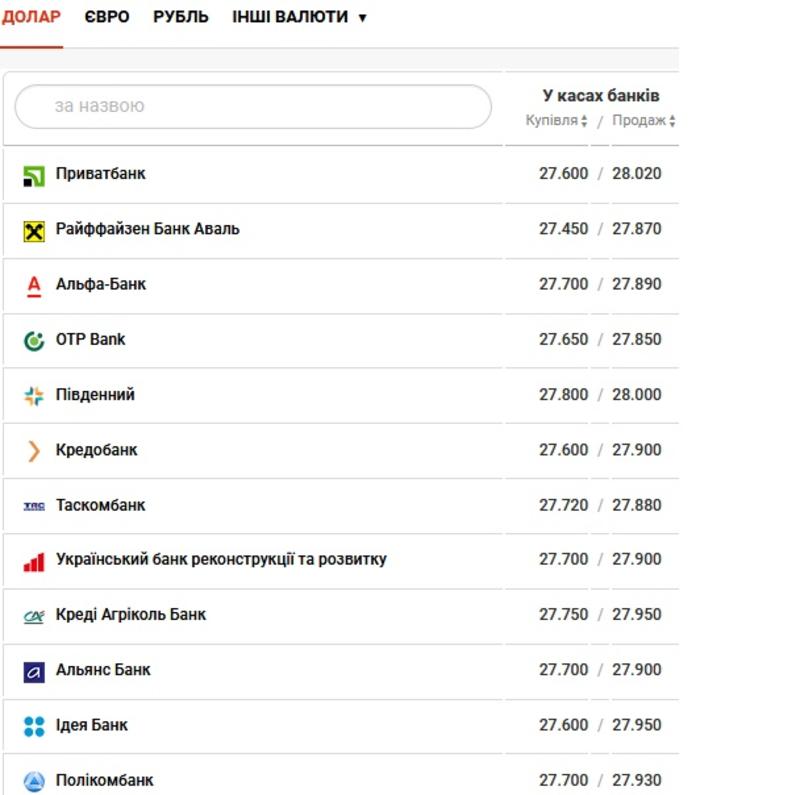This screenshot has height=795, width=800.
Task: Switch to the РУБЛЬ tab
Action: tap(181, 17)
